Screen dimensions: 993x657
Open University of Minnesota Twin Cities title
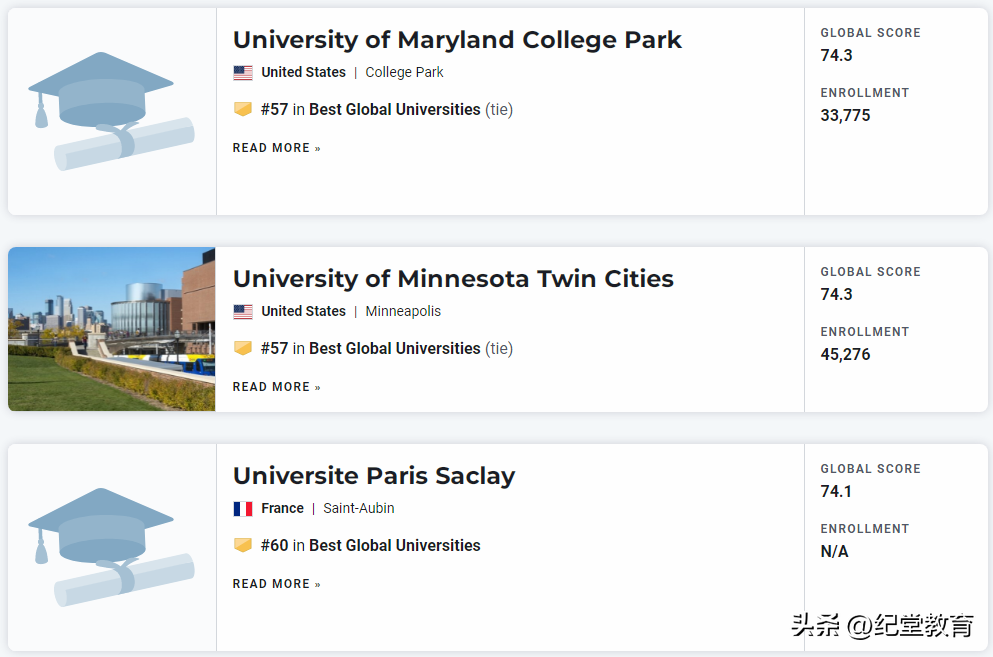tap(453, 279)
